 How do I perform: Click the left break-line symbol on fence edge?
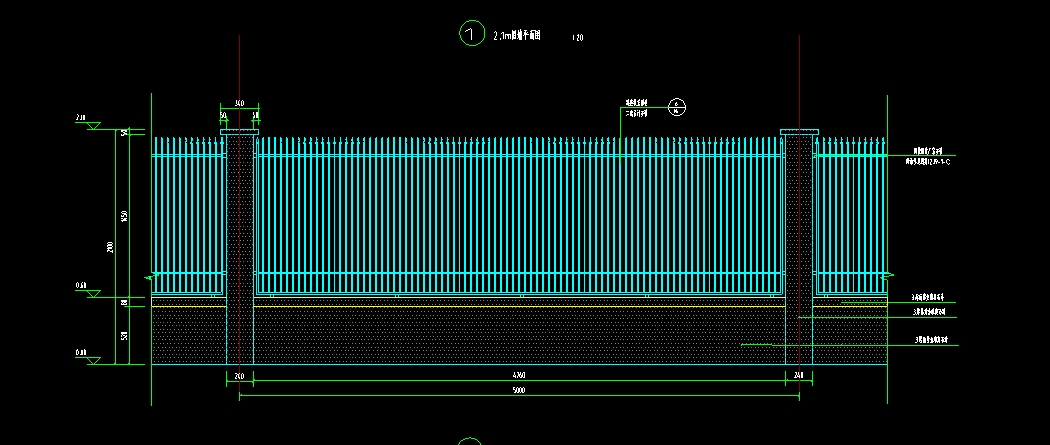tap(149, 277)
